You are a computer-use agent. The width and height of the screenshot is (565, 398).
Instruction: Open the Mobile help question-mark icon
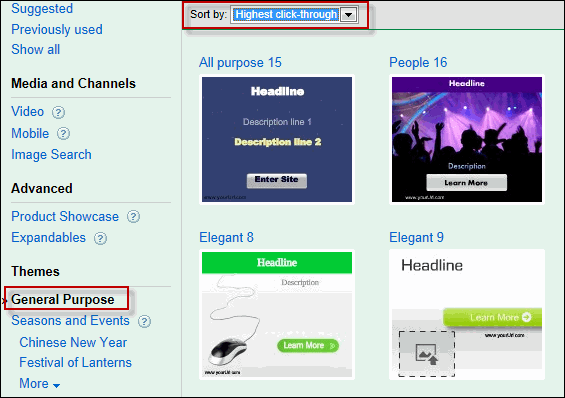pyautogui.click(x=63, y=134)
